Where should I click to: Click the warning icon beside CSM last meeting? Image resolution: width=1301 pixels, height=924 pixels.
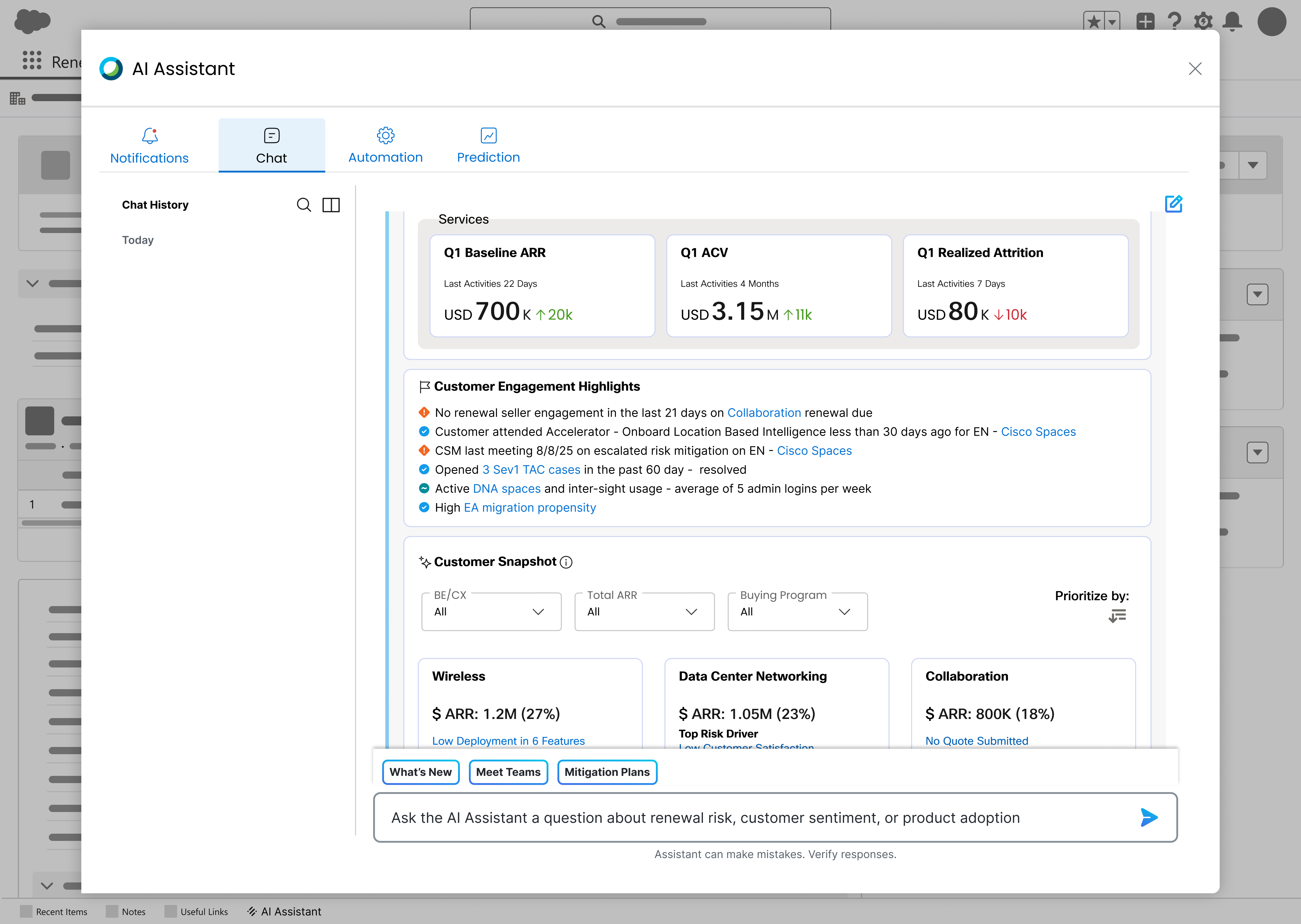tap(424, 451)
